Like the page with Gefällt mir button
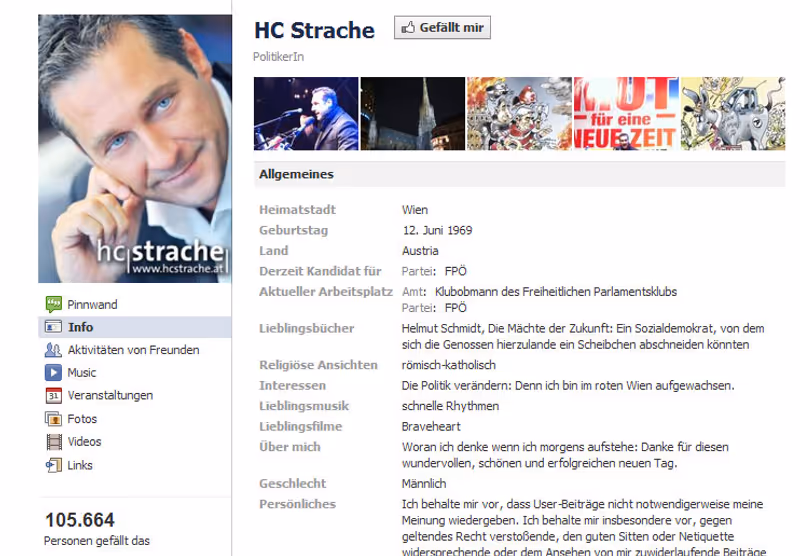This screenshot has width=800, height=556. (x=442, y=28)
